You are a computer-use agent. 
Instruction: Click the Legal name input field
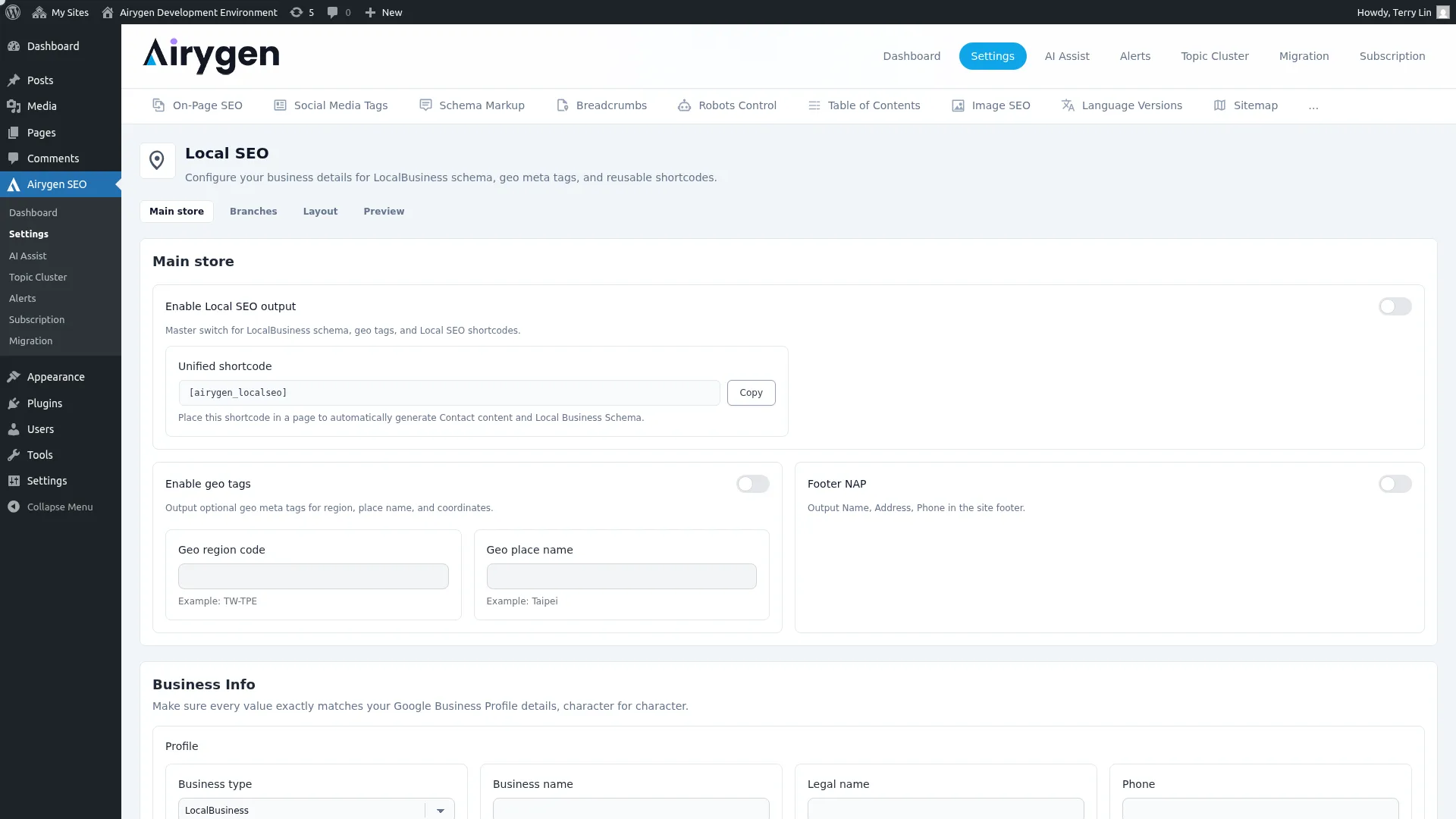click(946, 809)
